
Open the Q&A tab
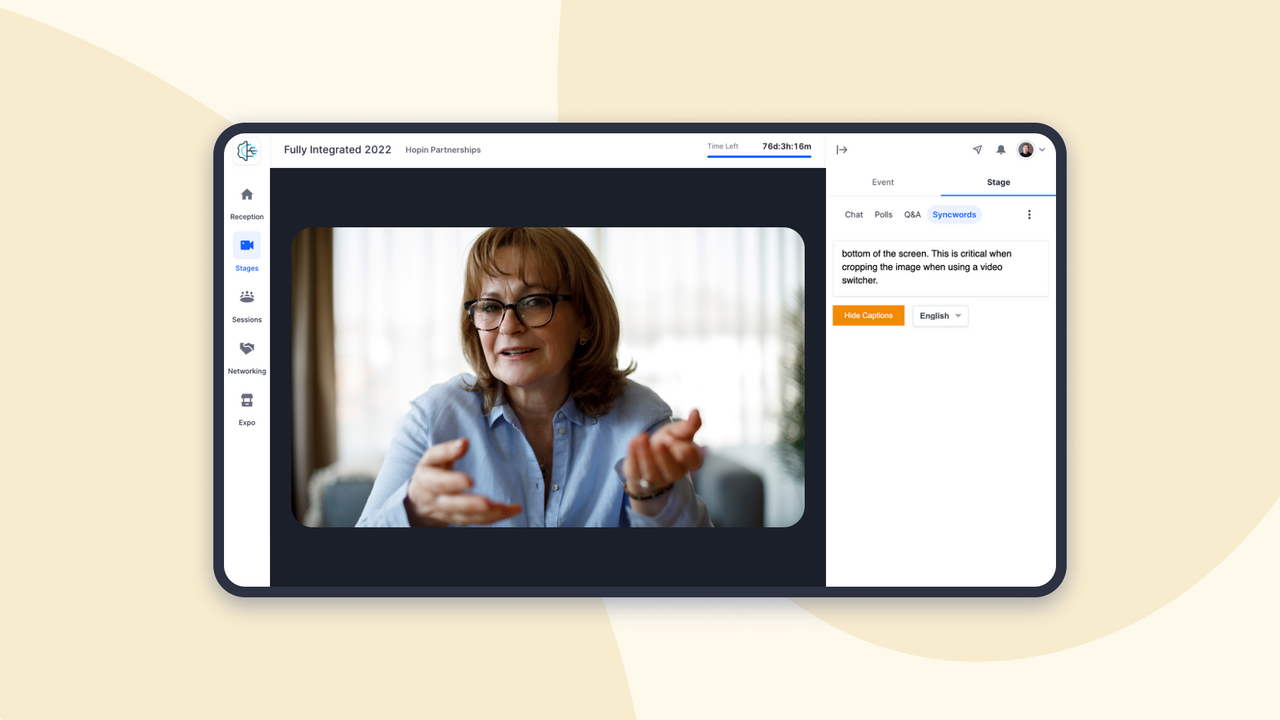(x=912, y=214)
